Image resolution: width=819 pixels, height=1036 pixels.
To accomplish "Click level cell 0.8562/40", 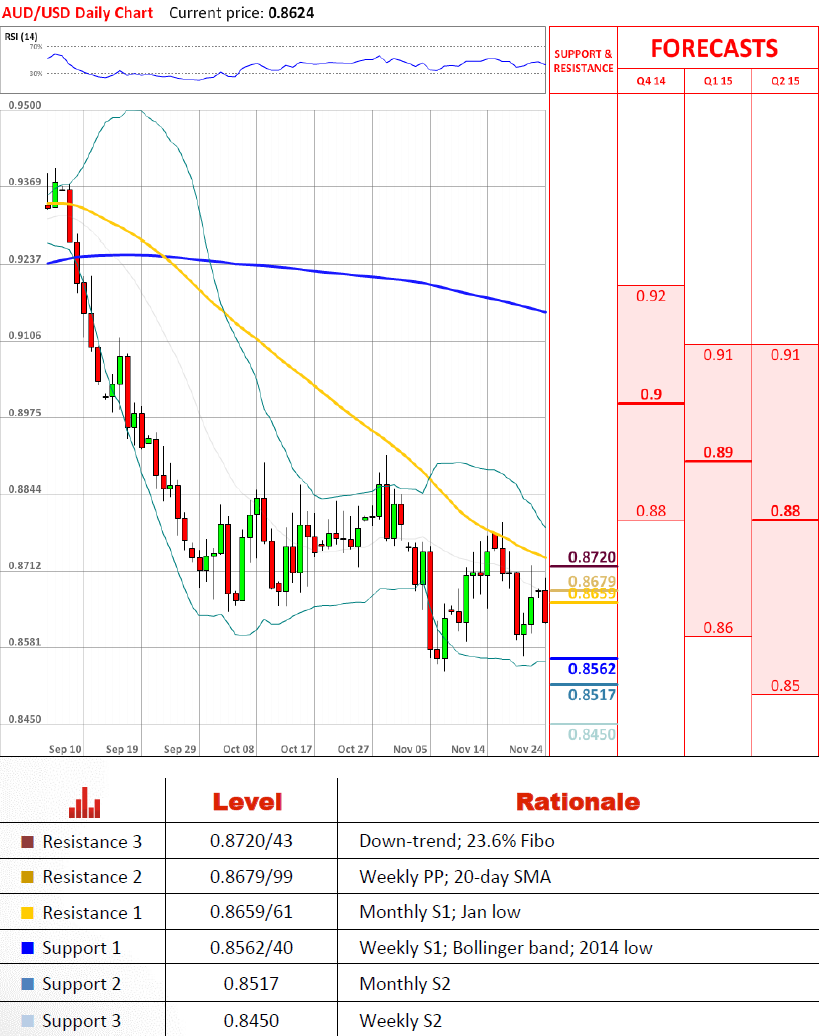I will click(x=251, y=947).
